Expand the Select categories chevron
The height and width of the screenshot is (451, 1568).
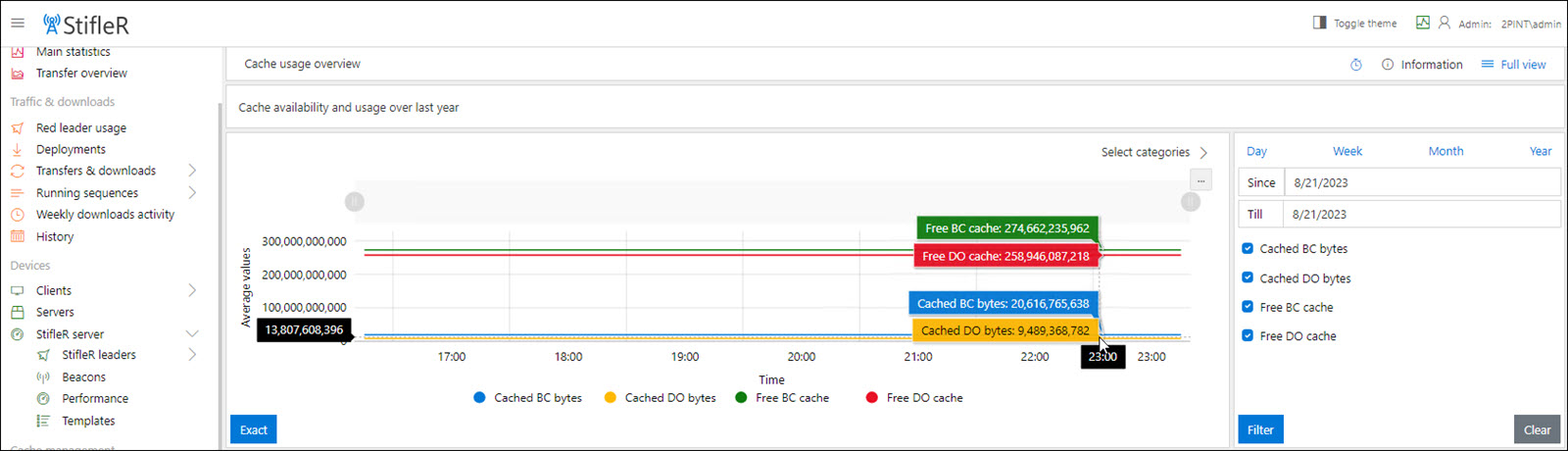(1203, 153)
